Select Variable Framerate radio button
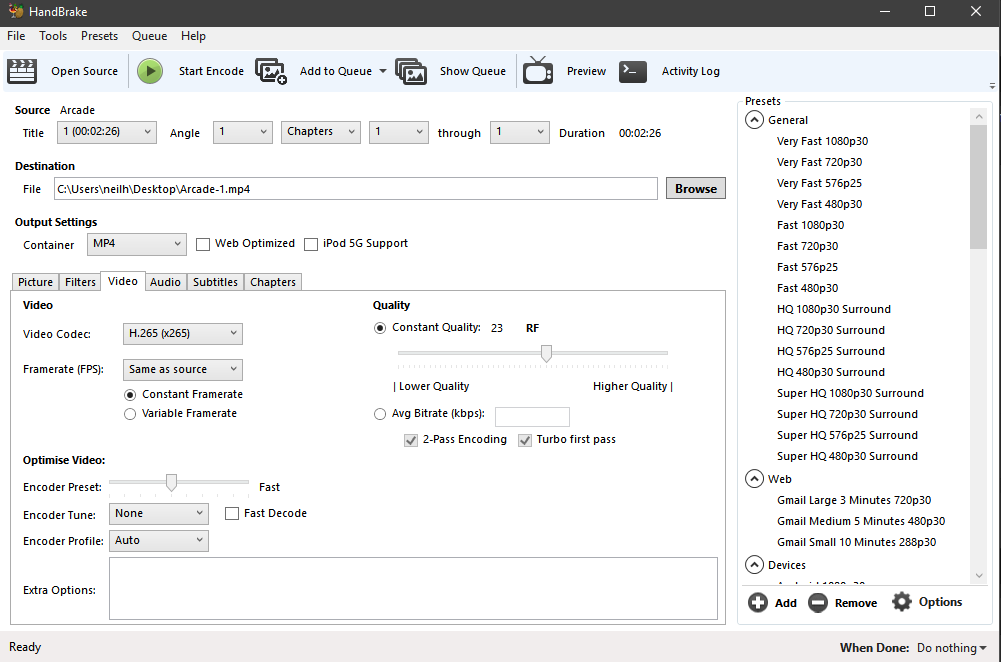Image resolution: width=1001 pixels, height=662 pixels. 130,414
